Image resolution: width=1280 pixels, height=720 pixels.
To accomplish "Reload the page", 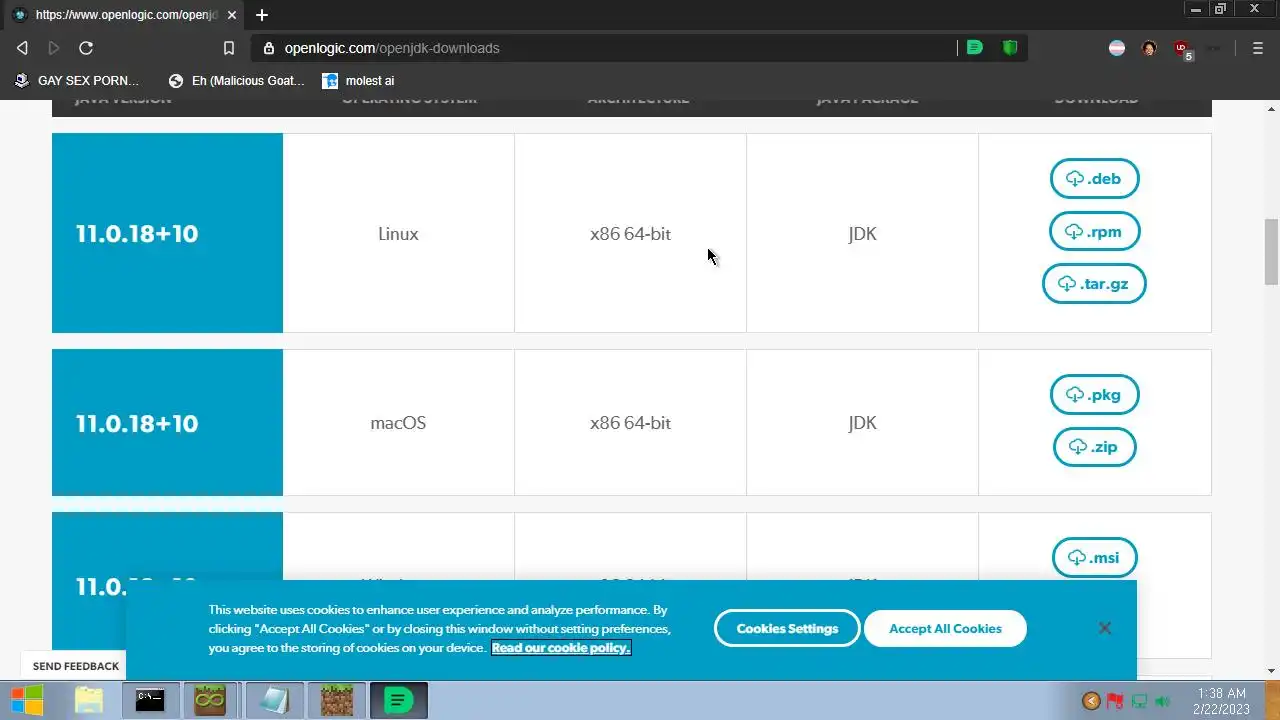I will click(86, 48).
